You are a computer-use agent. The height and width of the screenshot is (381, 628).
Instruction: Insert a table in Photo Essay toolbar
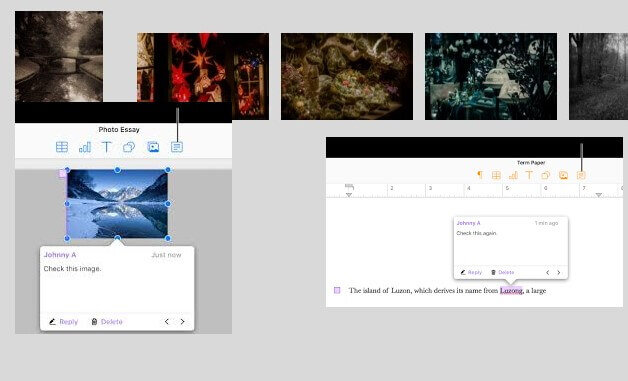pos(62,147)
